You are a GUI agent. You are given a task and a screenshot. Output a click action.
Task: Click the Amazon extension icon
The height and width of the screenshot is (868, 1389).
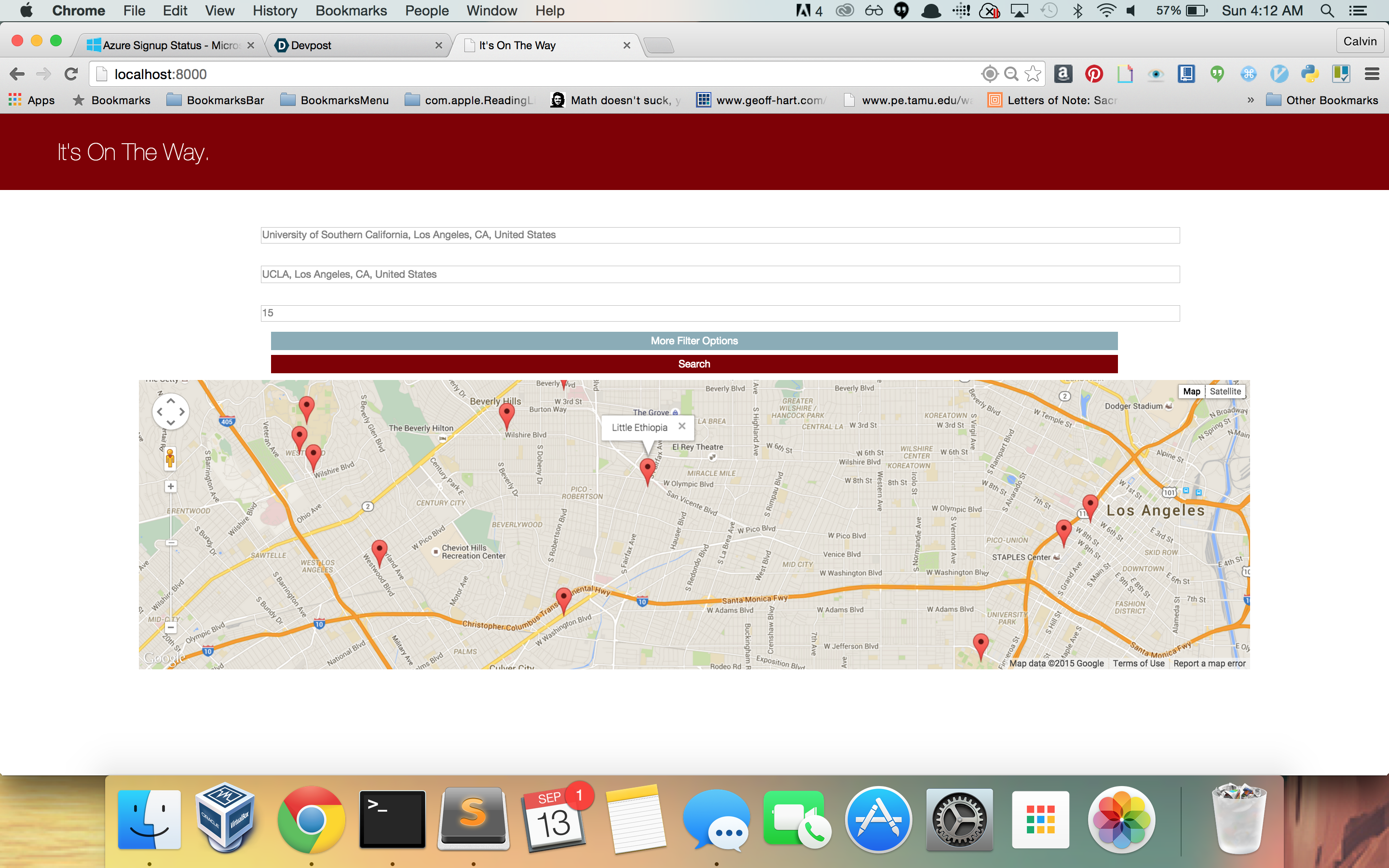tap(1062, 74)
